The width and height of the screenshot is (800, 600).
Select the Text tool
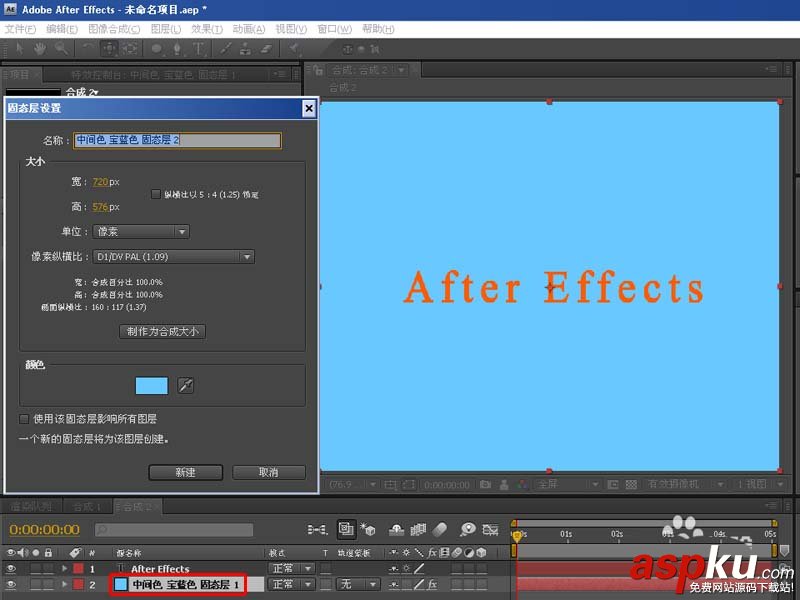198,48
